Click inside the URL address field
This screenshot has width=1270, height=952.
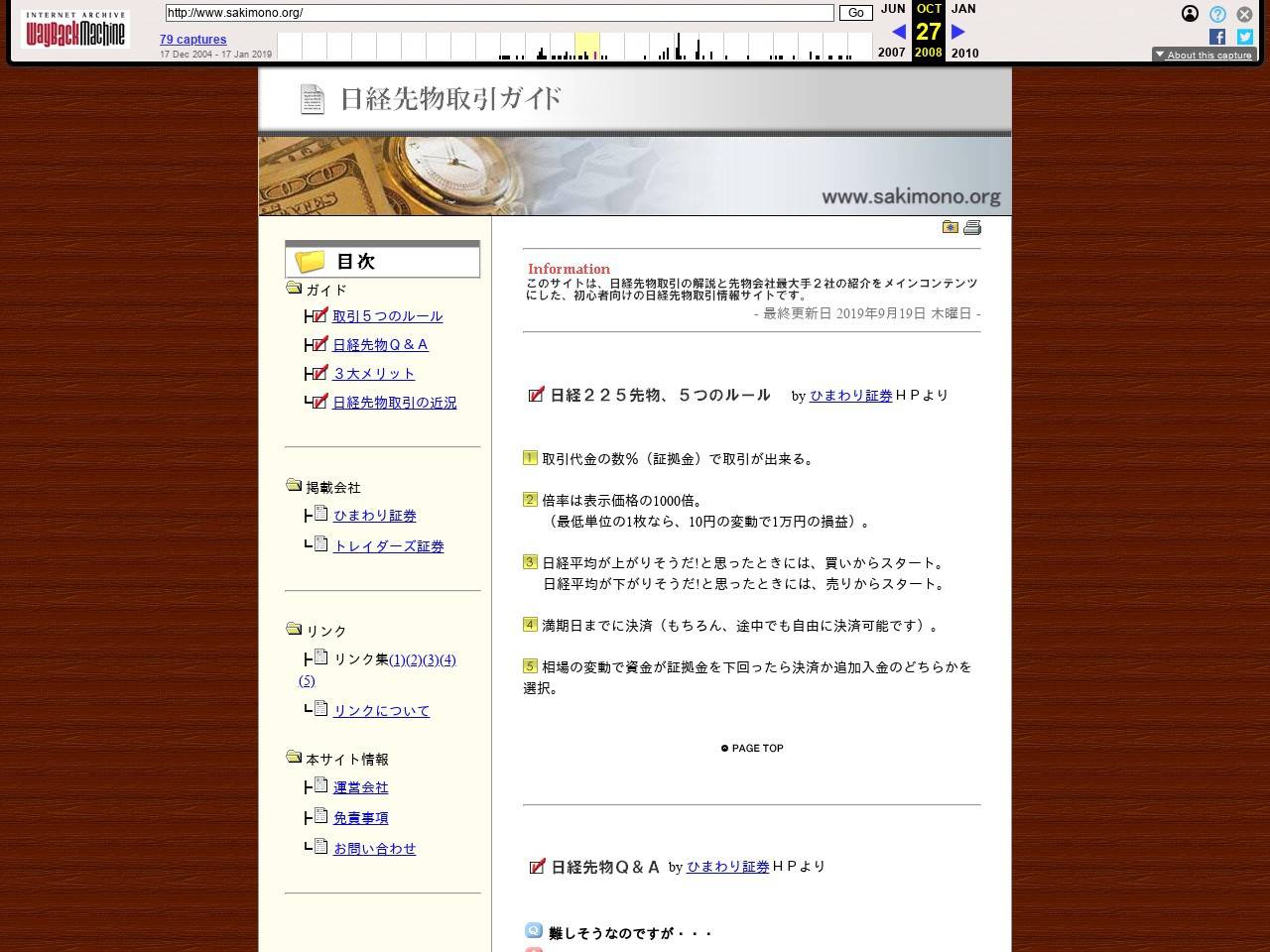[496, 13]
